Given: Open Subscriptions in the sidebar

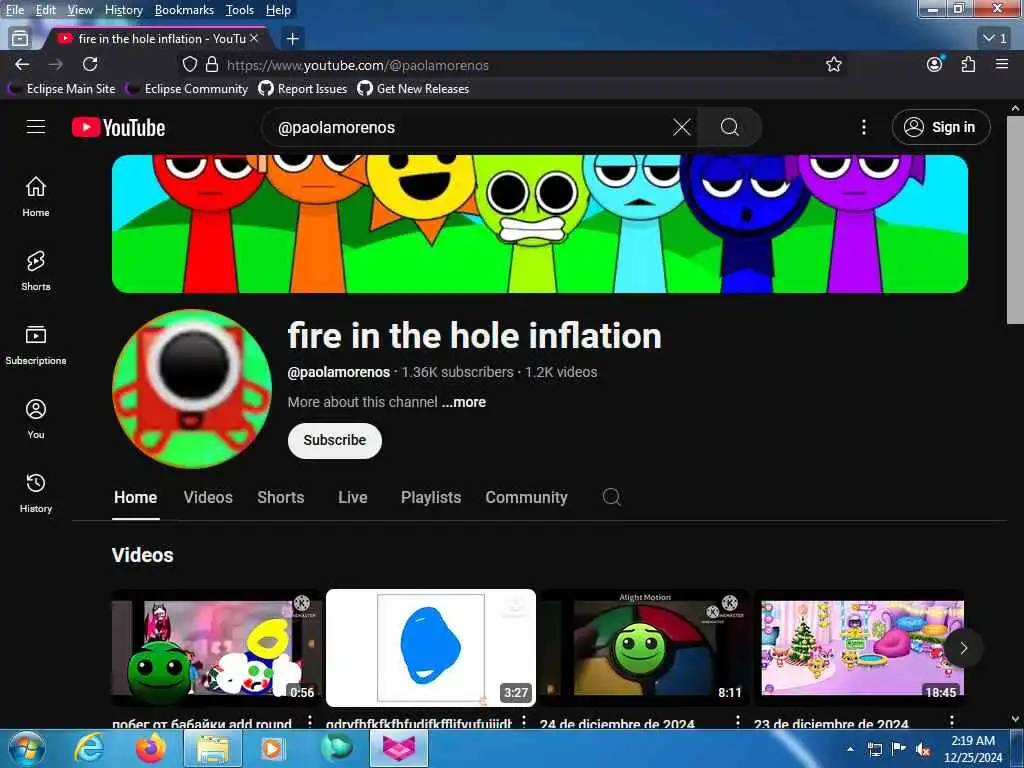Looking at the screenshot, I should (x=36, y=345).
